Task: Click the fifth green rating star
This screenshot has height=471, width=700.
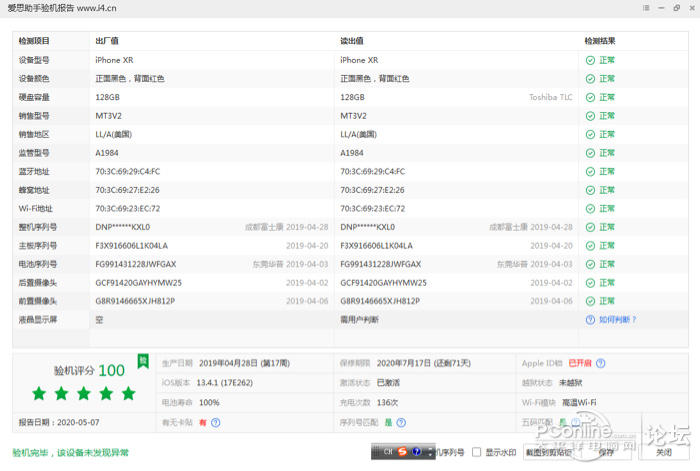Action: coord(129,393)
